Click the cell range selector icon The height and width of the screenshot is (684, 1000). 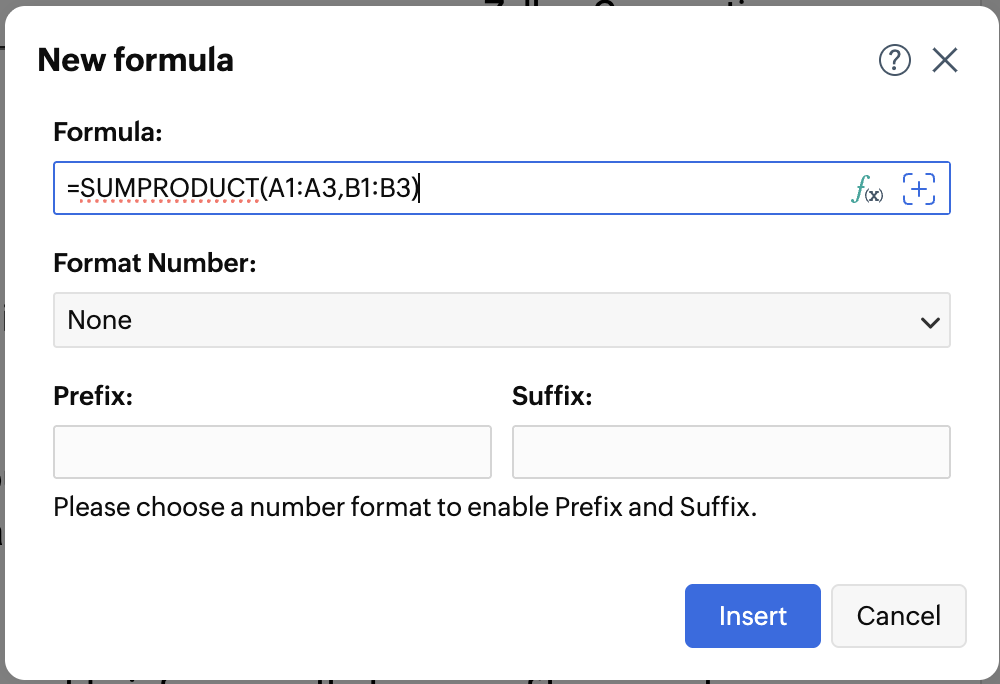(919, 188)
